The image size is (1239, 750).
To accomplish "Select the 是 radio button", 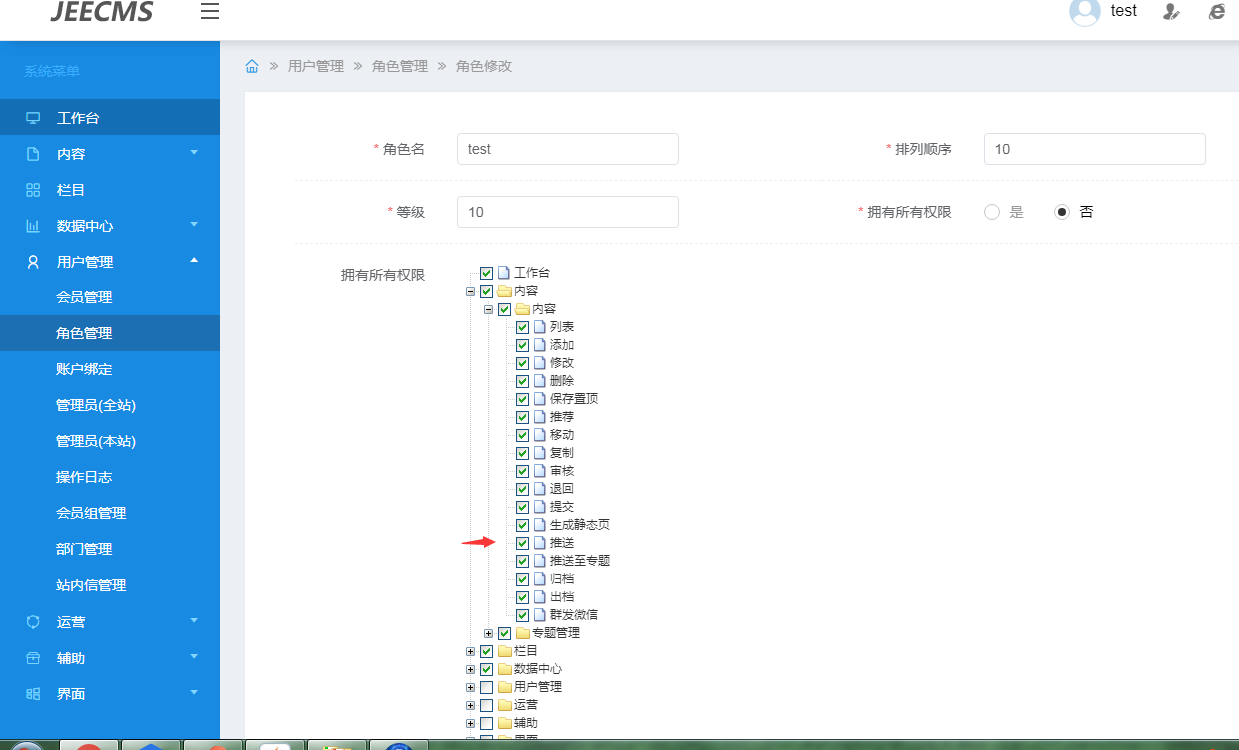I will (x=992, y=212).
